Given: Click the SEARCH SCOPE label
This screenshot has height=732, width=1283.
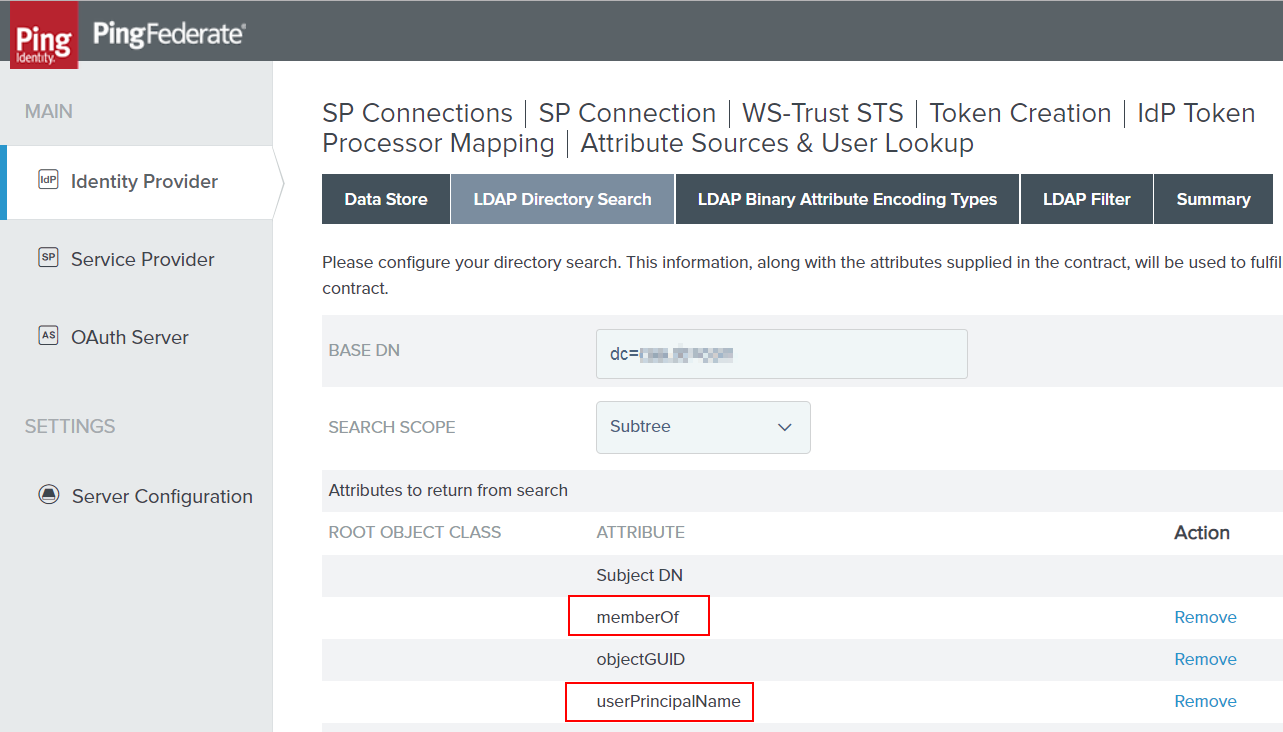Looking at the screenshot, I should (392, 427).
